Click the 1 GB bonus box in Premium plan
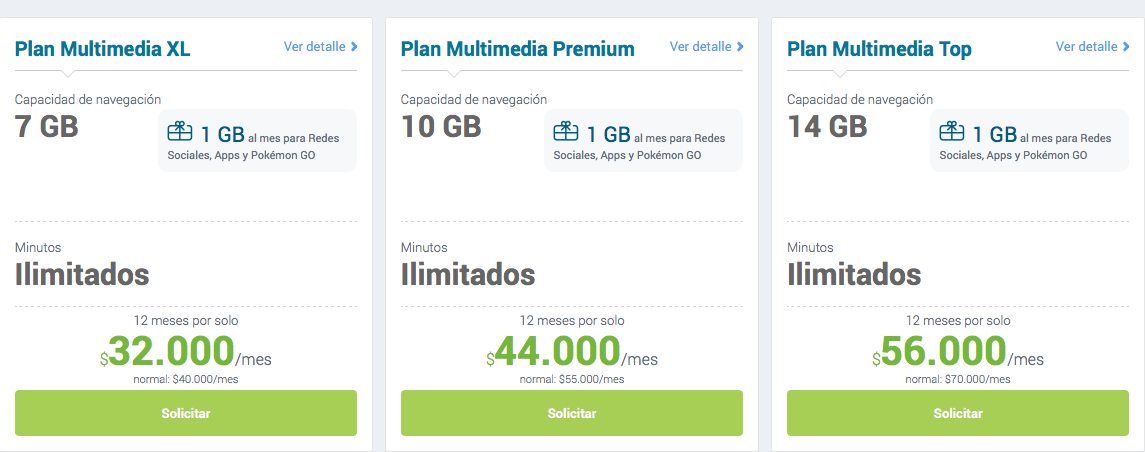Screen dimensions: 1145x452 point(643,141)
